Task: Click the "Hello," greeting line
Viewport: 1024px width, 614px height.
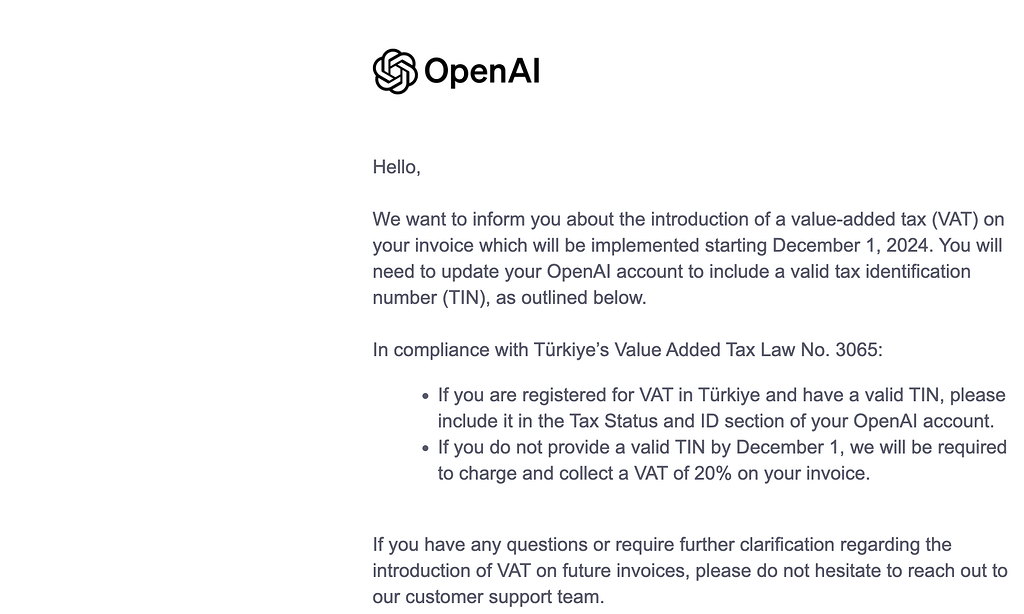Action: [x=396, y=167]
